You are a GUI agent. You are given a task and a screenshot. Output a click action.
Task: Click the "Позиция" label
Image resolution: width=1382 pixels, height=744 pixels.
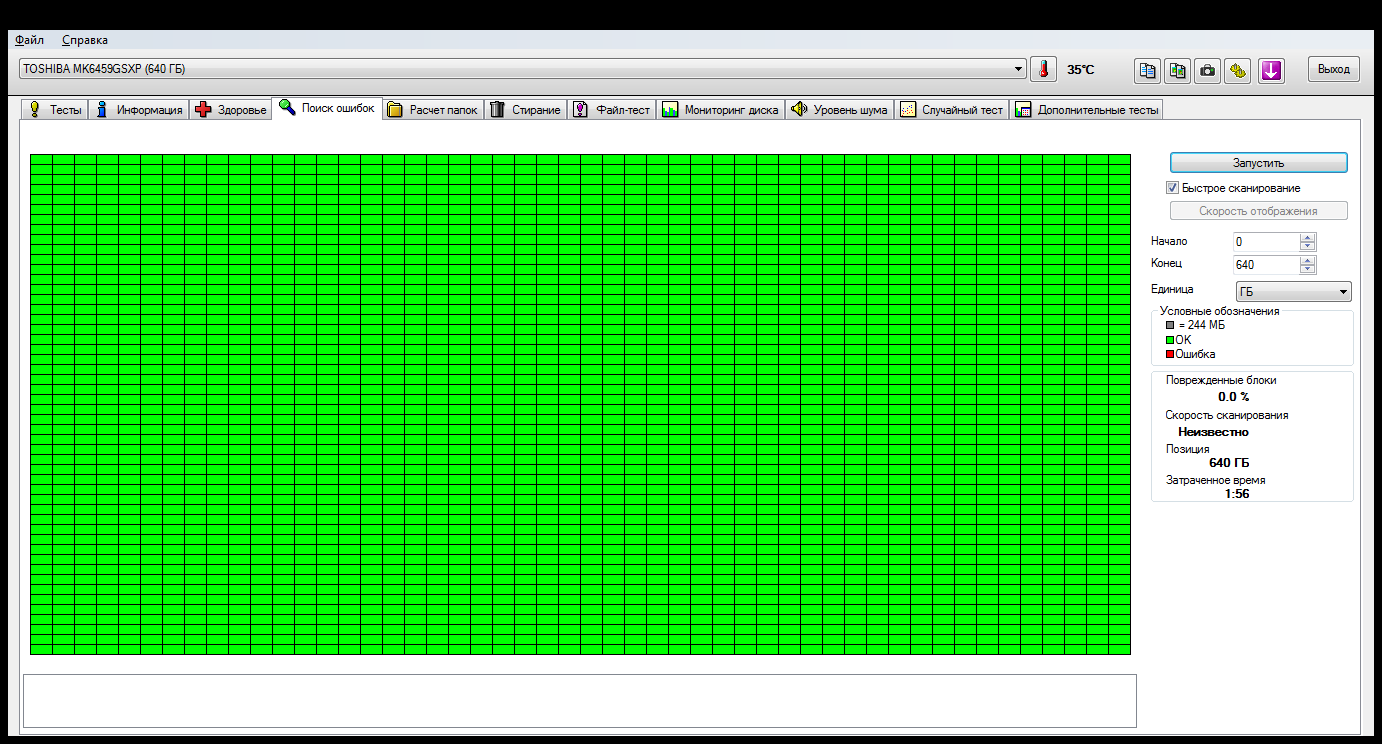pos(1187,449)
